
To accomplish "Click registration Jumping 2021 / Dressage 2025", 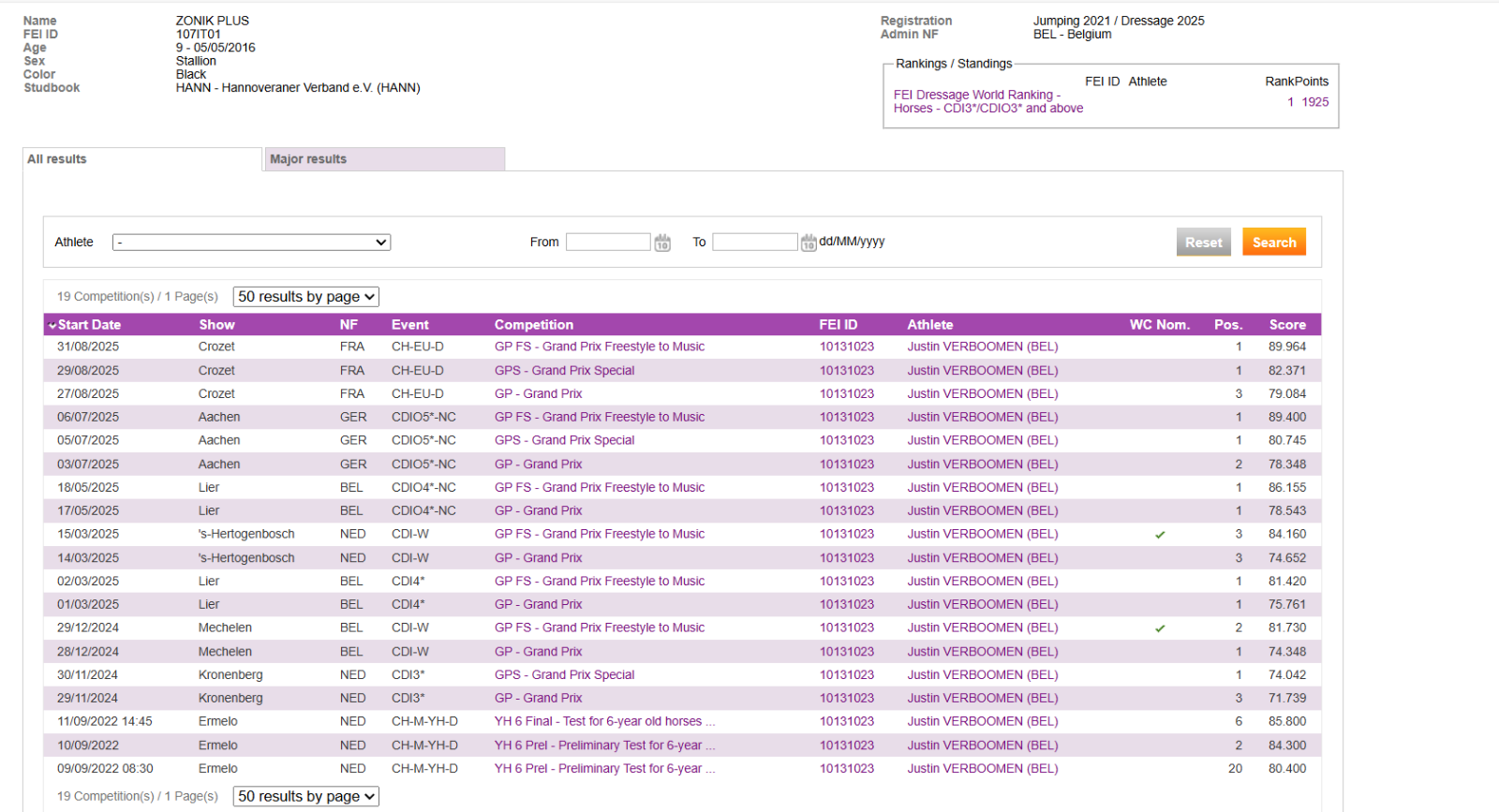I will click(x=1119, y=21).
